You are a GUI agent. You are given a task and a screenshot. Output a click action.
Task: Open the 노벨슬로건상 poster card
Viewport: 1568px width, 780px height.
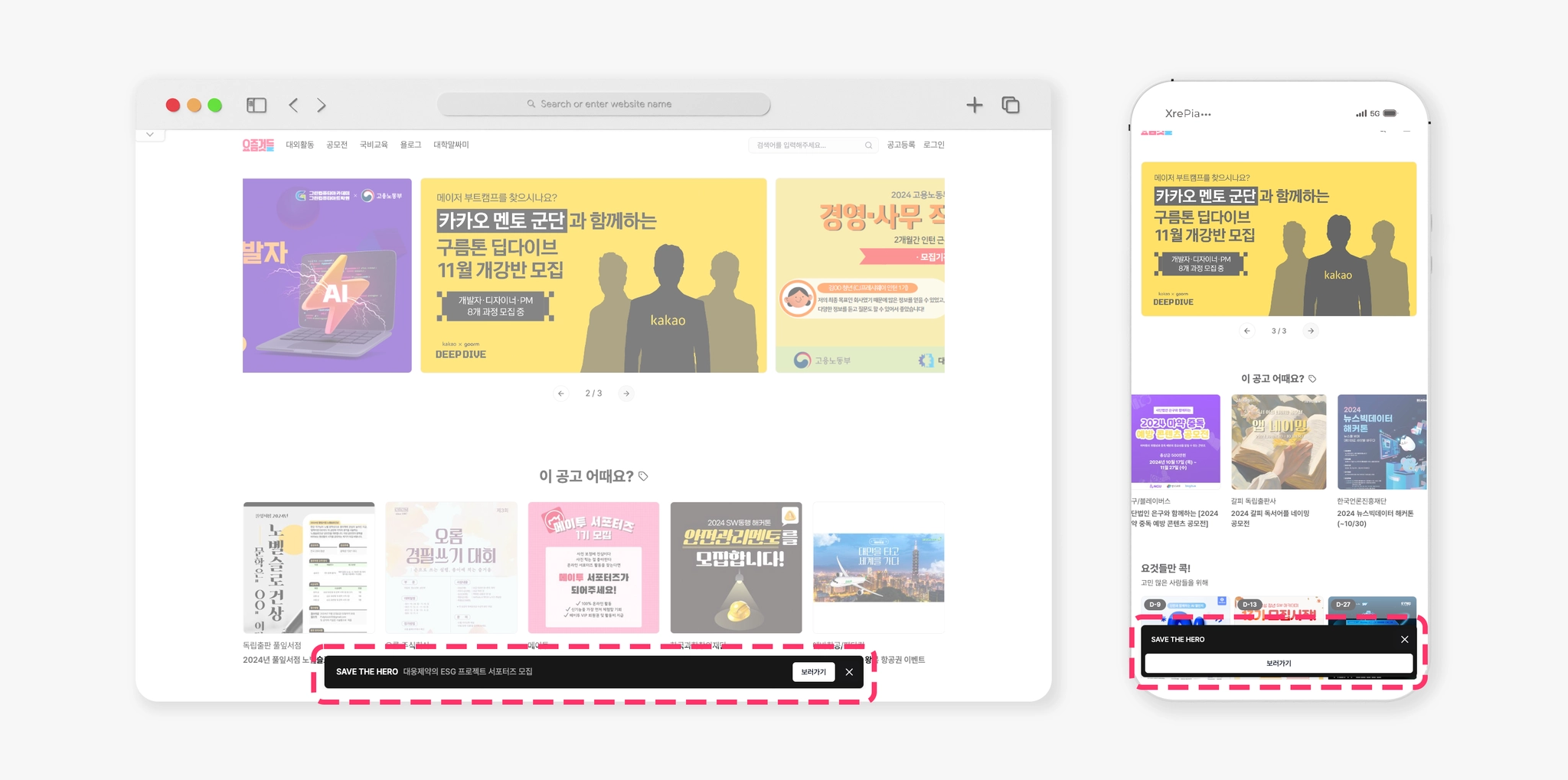pos(309,567)
